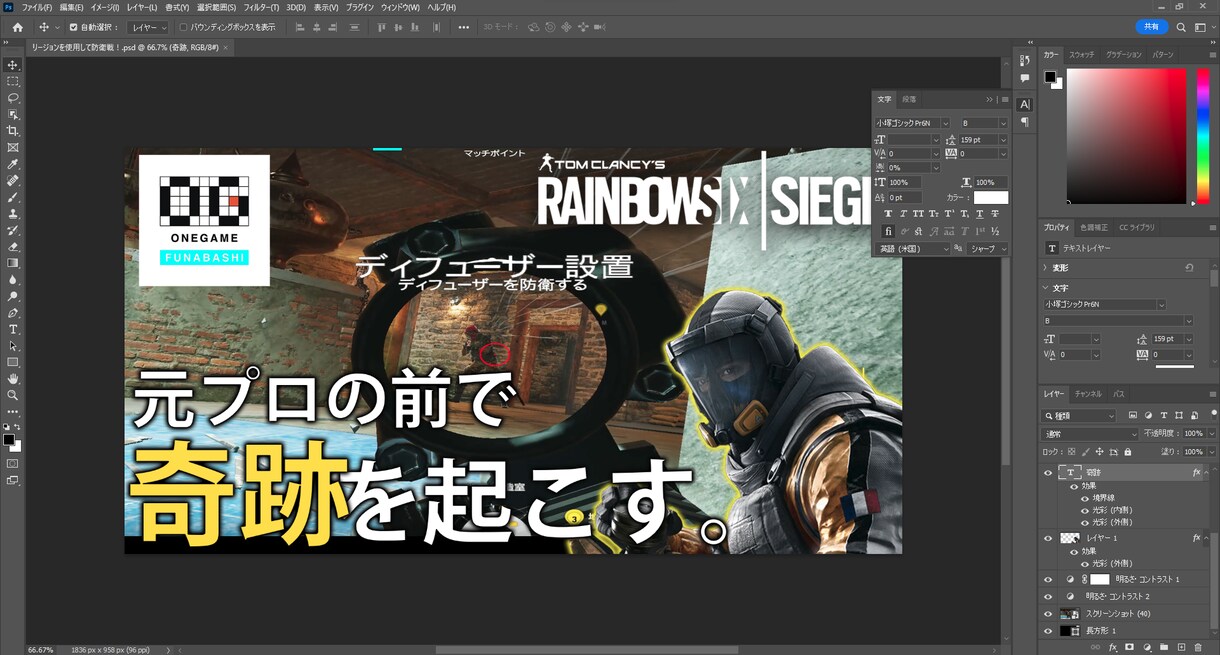Click the hue spectrum slider in Color panel

pyautogui.click(x=1204, y=135)
